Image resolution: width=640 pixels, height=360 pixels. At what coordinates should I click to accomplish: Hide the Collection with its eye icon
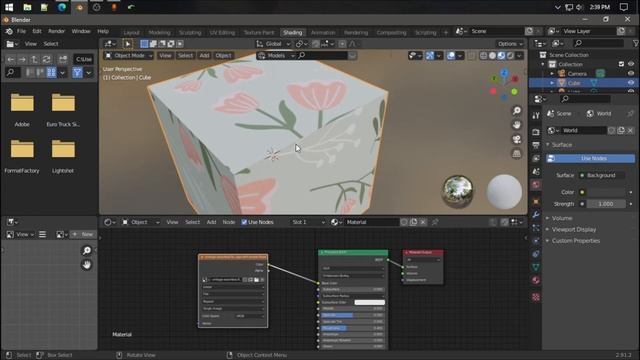click(631, 64)
